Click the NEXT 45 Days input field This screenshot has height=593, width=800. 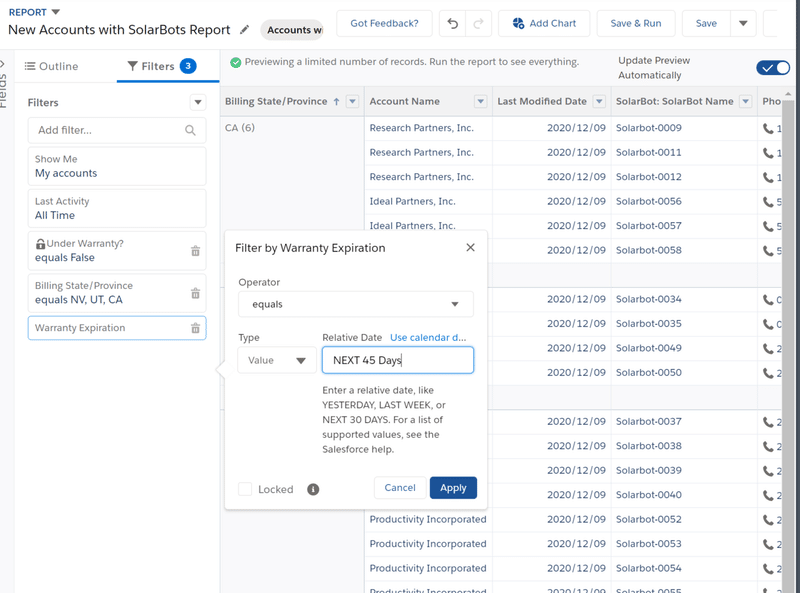click(x=395, y=360)
